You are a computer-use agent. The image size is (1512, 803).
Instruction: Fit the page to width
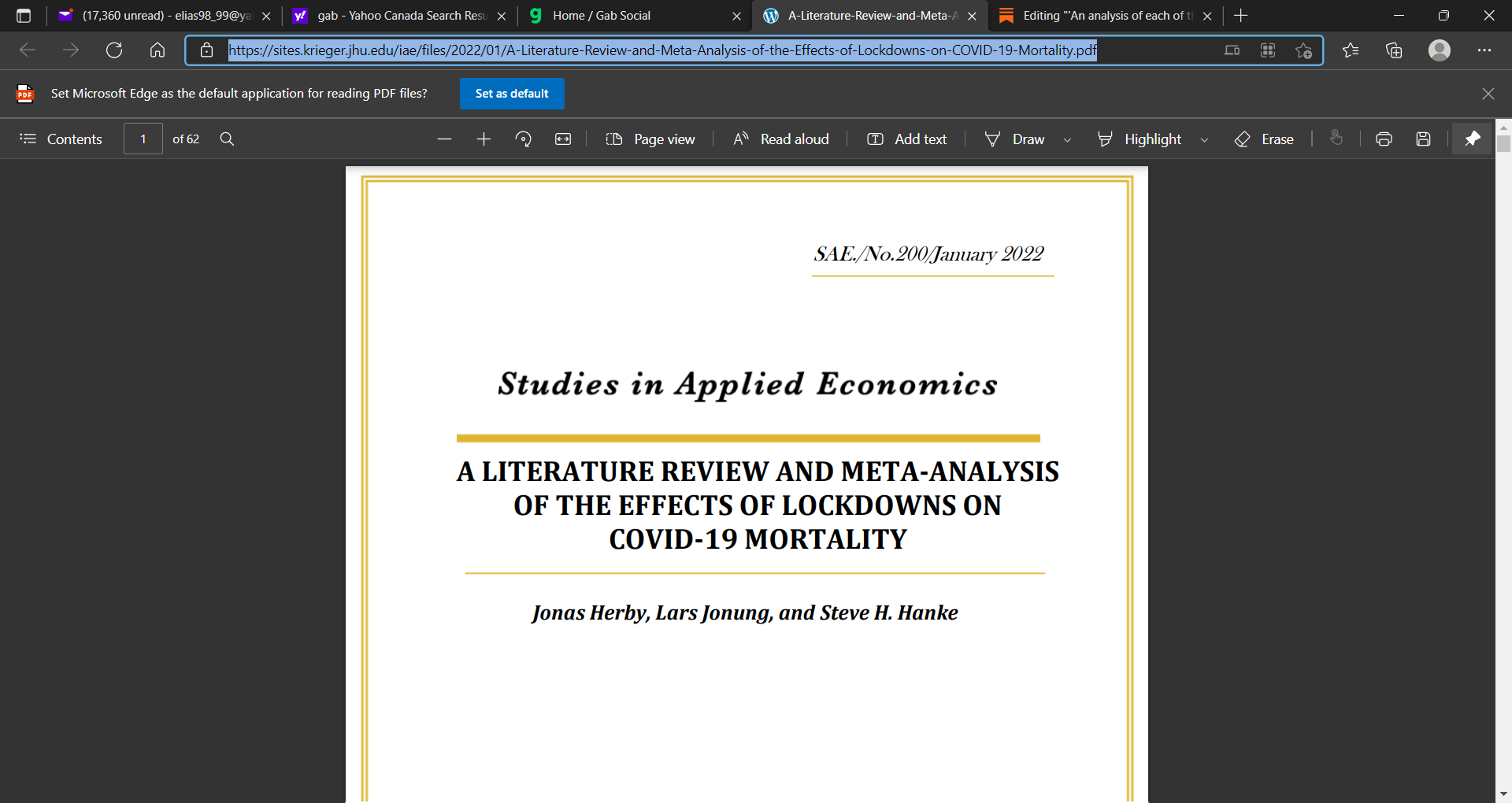tap(563, 139)
